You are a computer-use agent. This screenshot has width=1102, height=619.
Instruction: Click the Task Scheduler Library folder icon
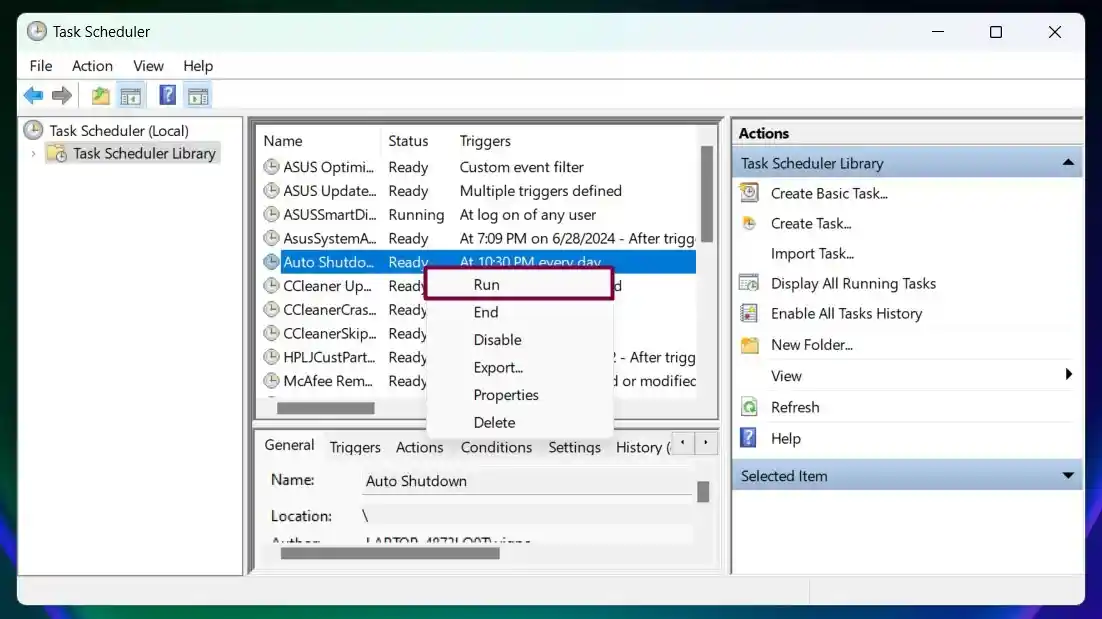coord(58,153)
